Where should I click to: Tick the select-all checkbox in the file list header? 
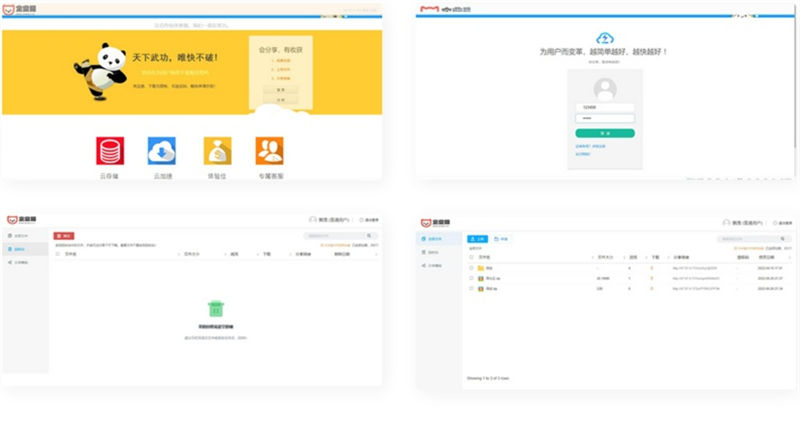pos(471,257)
